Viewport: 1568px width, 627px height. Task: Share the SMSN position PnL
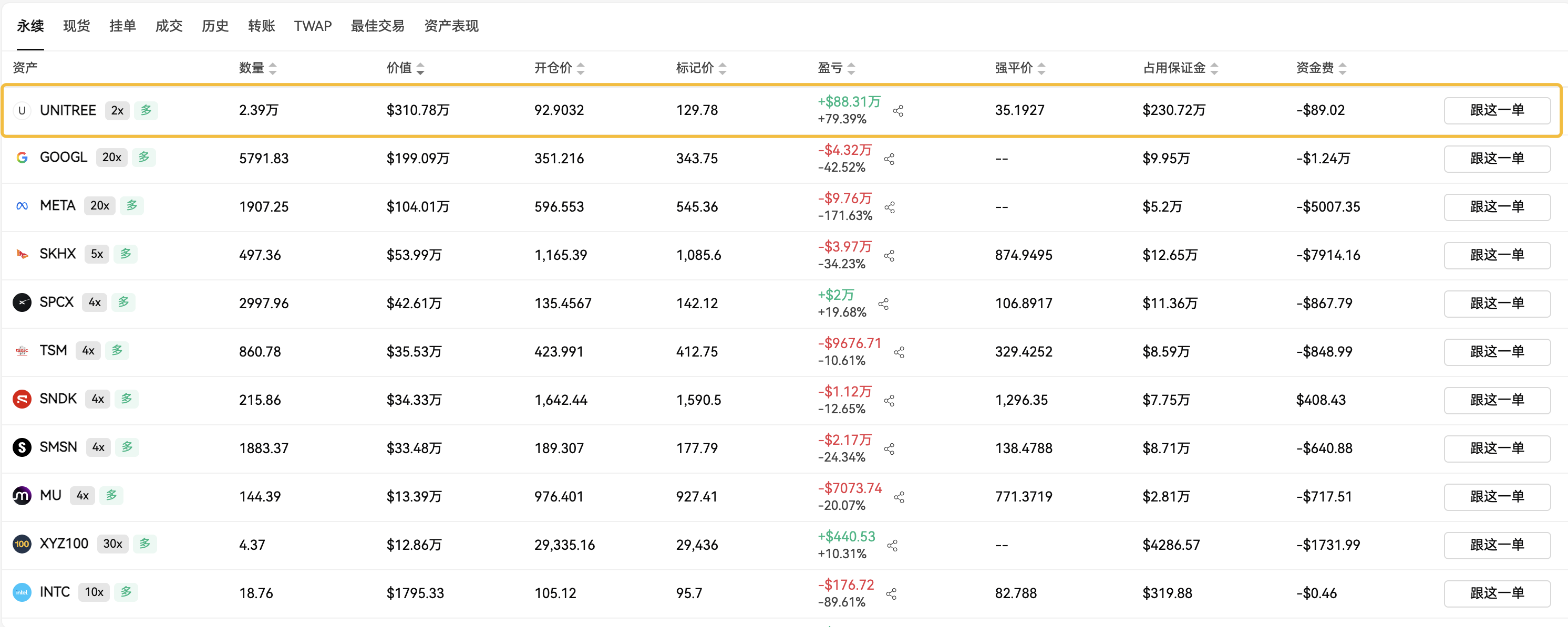889,449
